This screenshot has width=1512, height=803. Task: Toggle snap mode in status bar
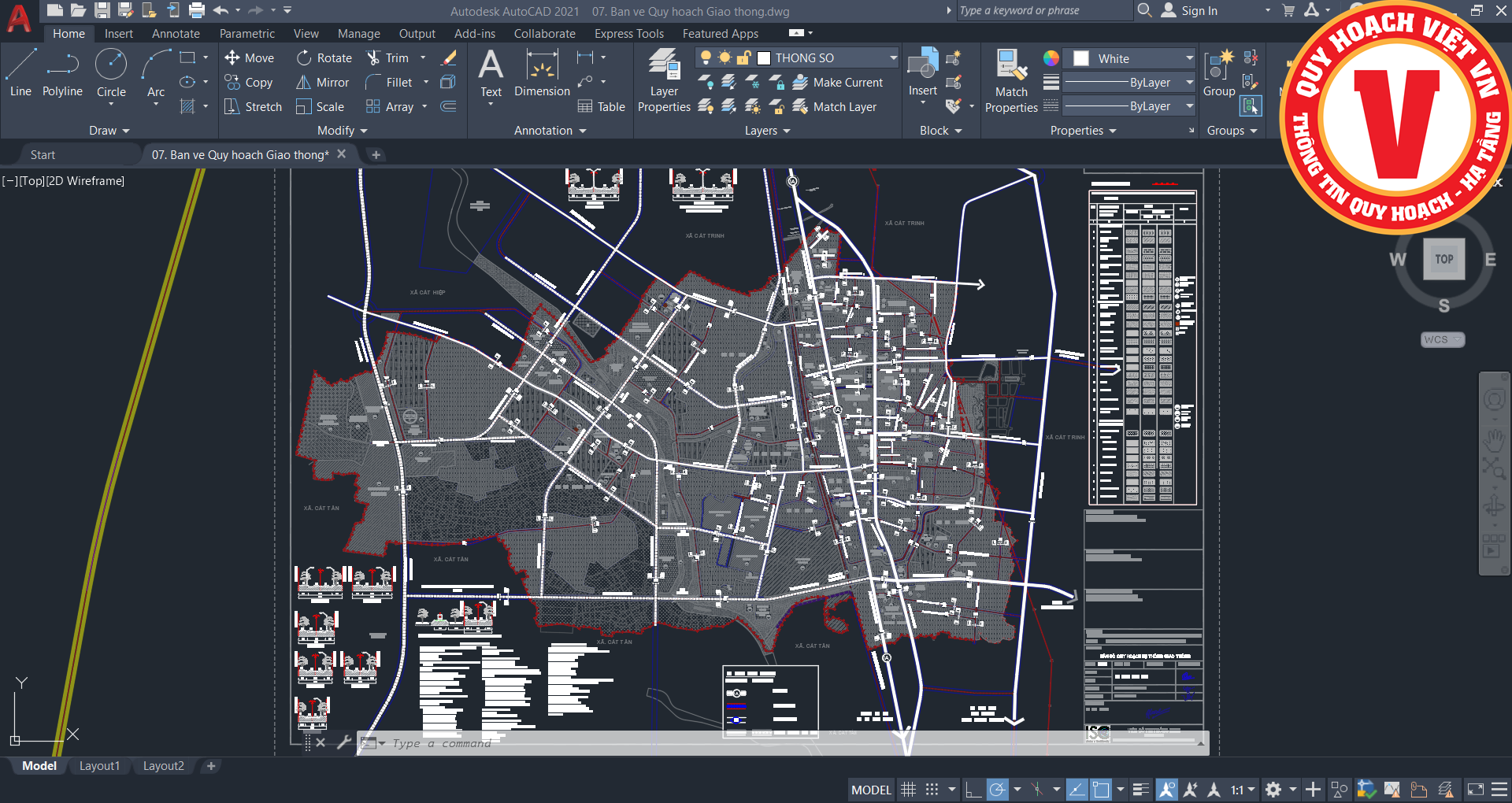click(x=932, y=790)
